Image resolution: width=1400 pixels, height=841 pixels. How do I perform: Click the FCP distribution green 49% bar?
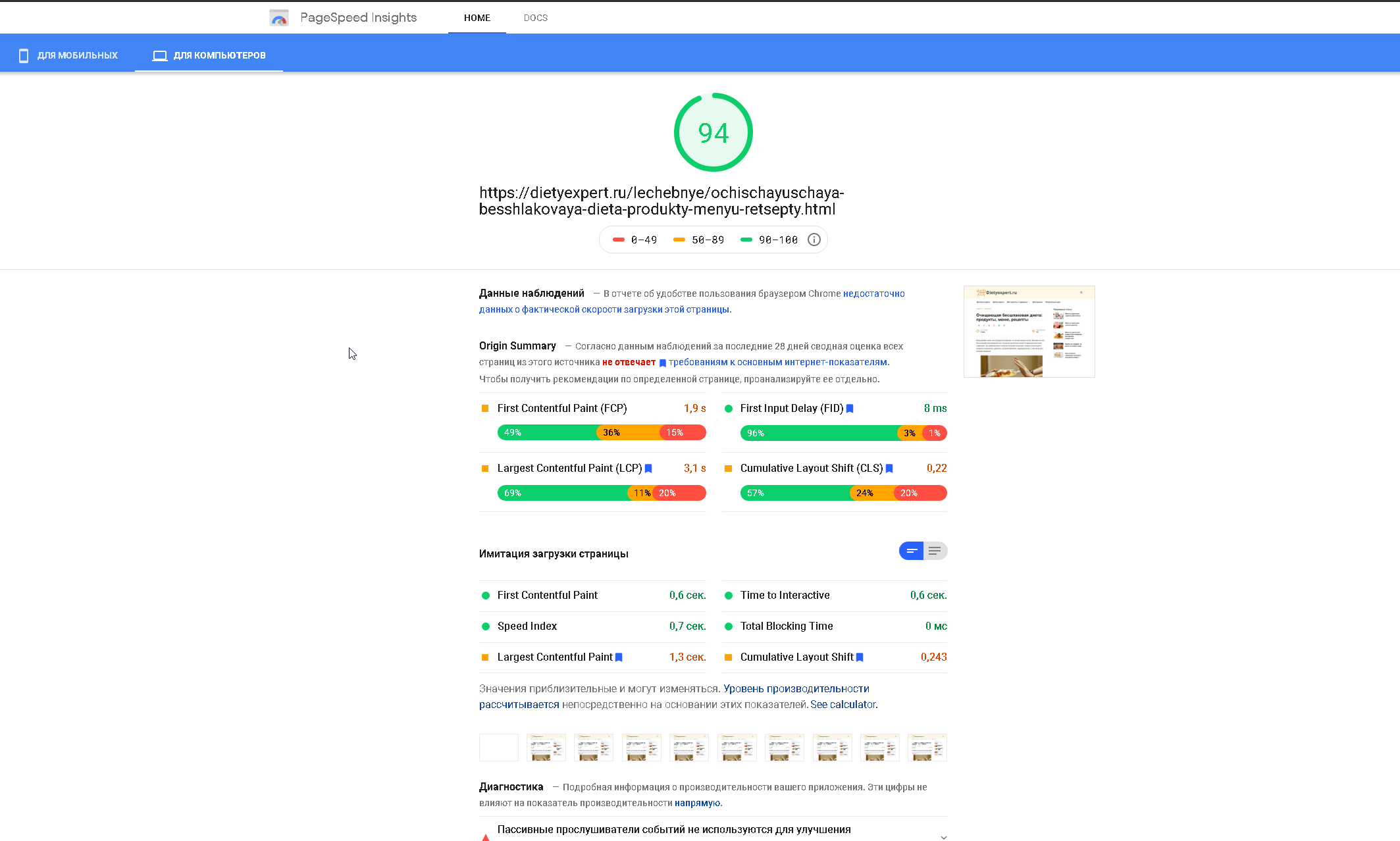pos(546,432)
